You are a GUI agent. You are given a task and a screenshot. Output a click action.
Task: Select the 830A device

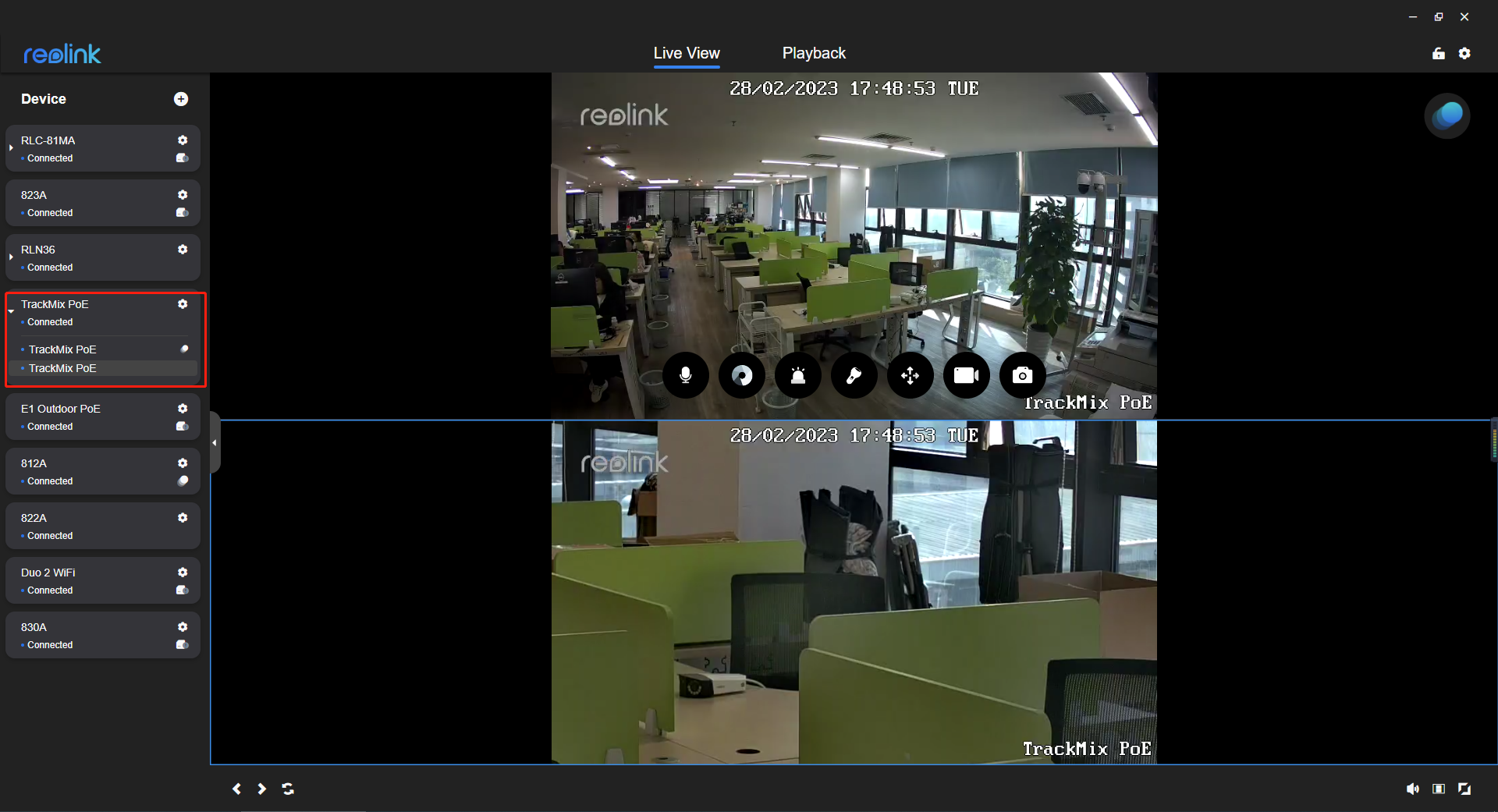coord(103,635)
